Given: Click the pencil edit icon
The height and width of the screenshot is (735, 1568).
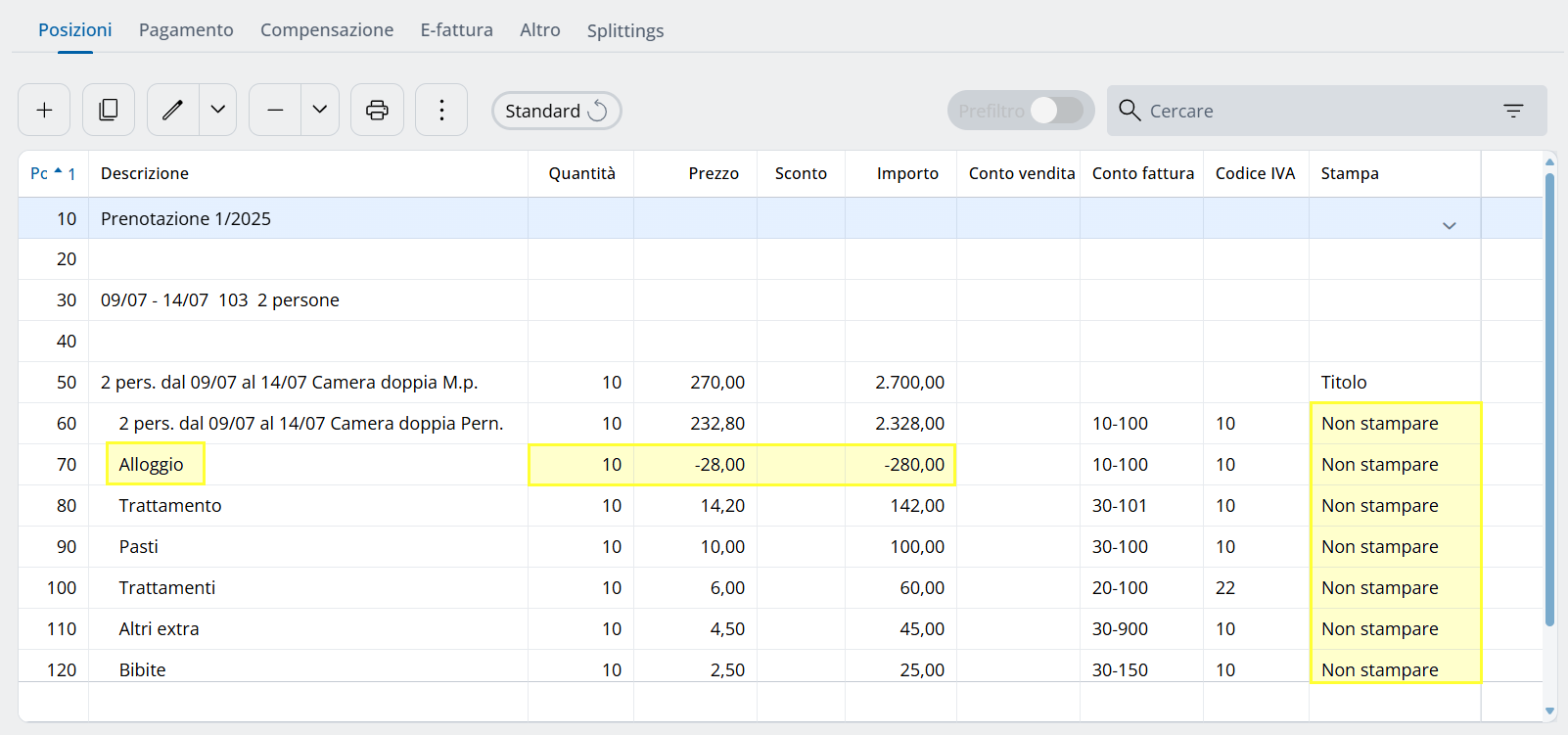Looking at the screenshot, I should pyautogui.click(x=173, y=110).
